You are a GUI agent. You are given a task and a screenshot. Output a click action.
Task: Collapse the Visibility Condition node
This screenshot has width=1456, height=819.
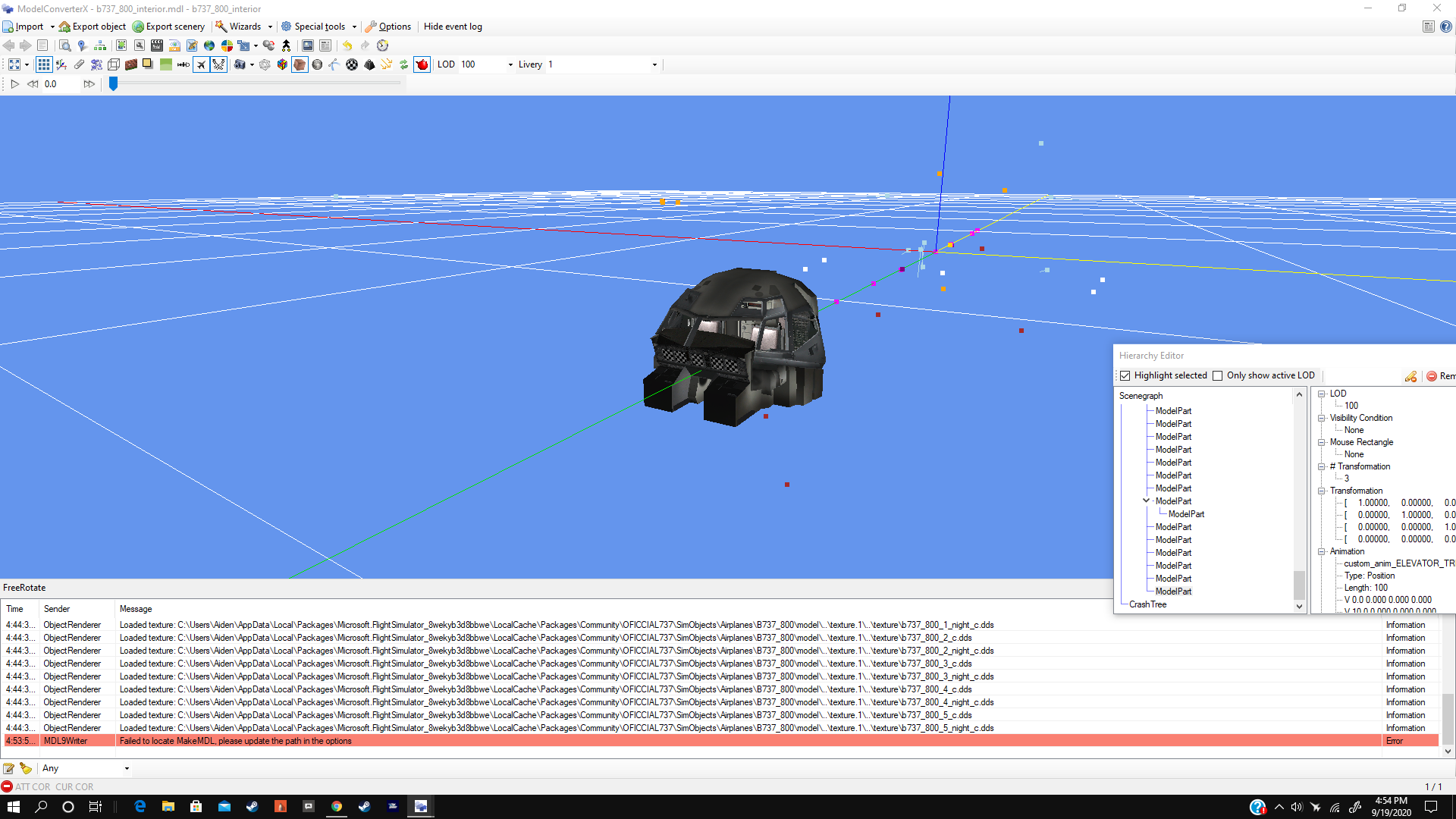(1322, 418)
